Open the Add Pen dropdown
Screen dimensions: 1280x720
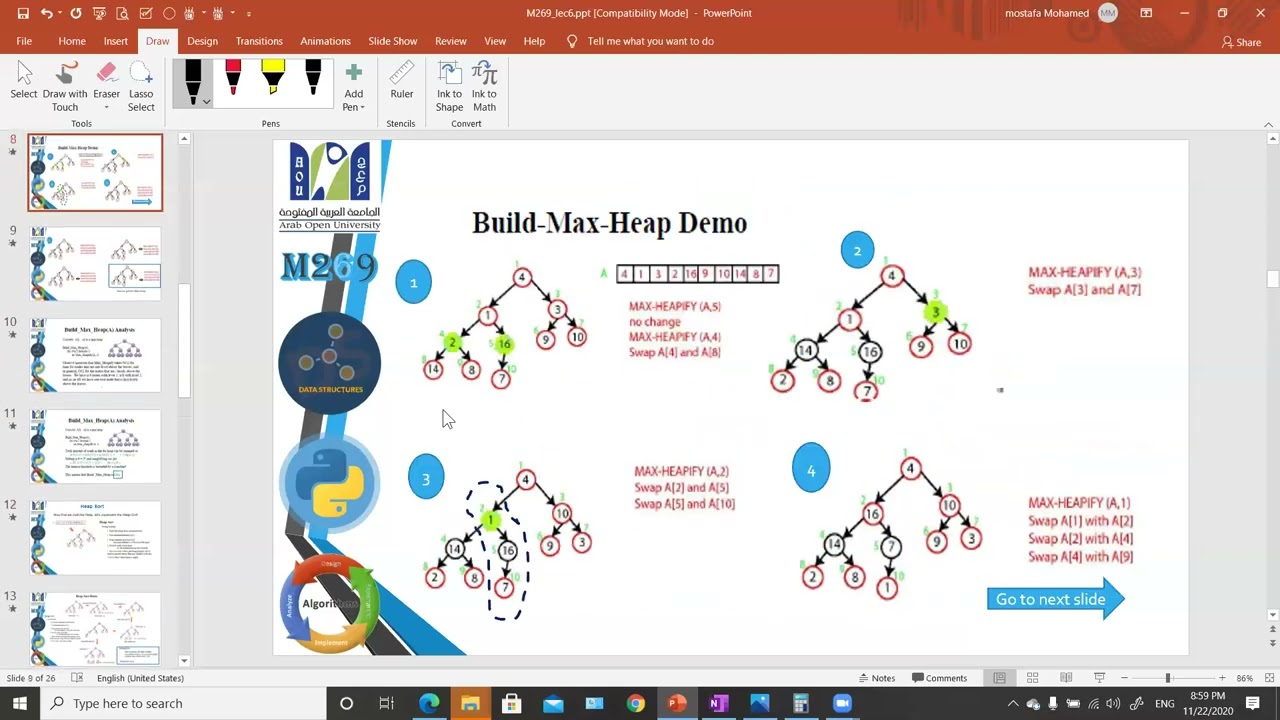pyautogui.click(x=354, y=87)
